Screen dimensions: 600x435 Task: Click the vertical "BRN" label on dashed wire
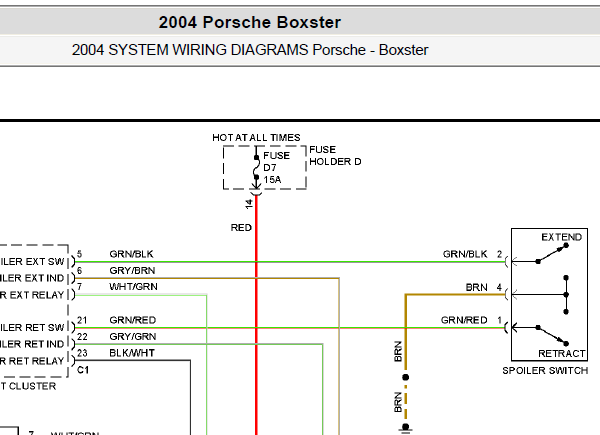(398, 402)
